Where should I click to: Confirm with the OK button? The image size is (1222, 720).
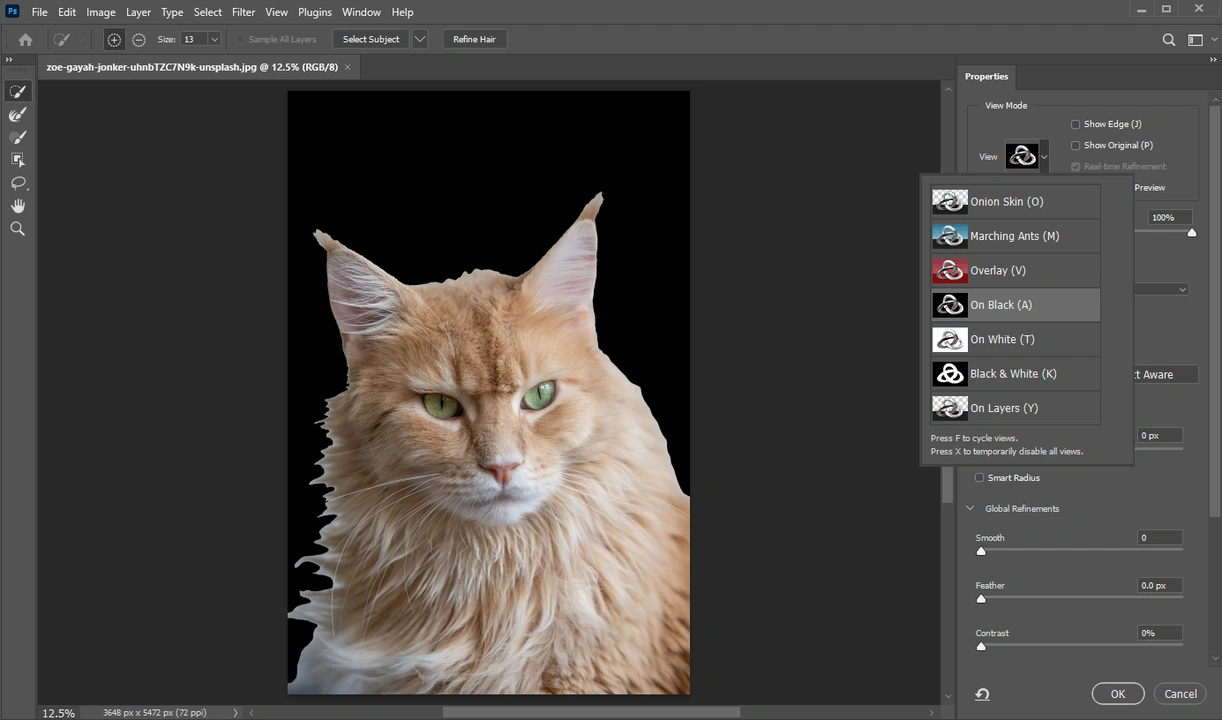[x=1118, y=694]
